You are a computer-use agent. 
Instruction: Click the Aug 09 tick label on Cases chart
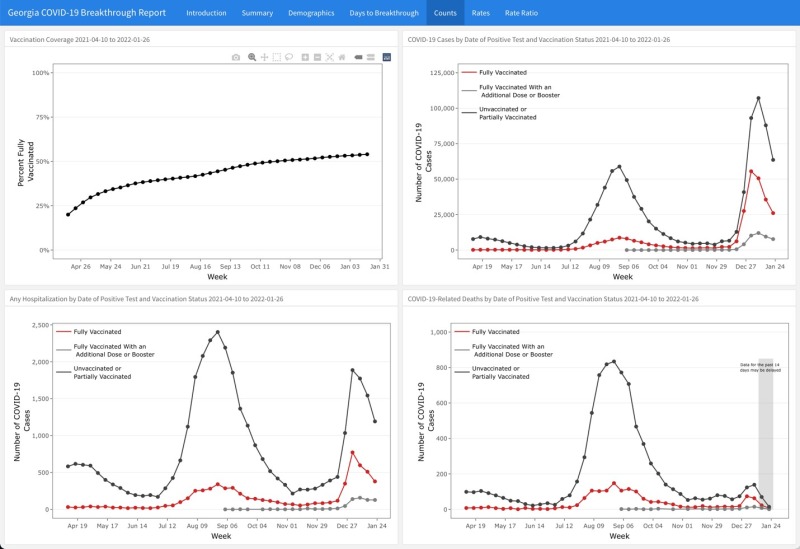[599, 266]
